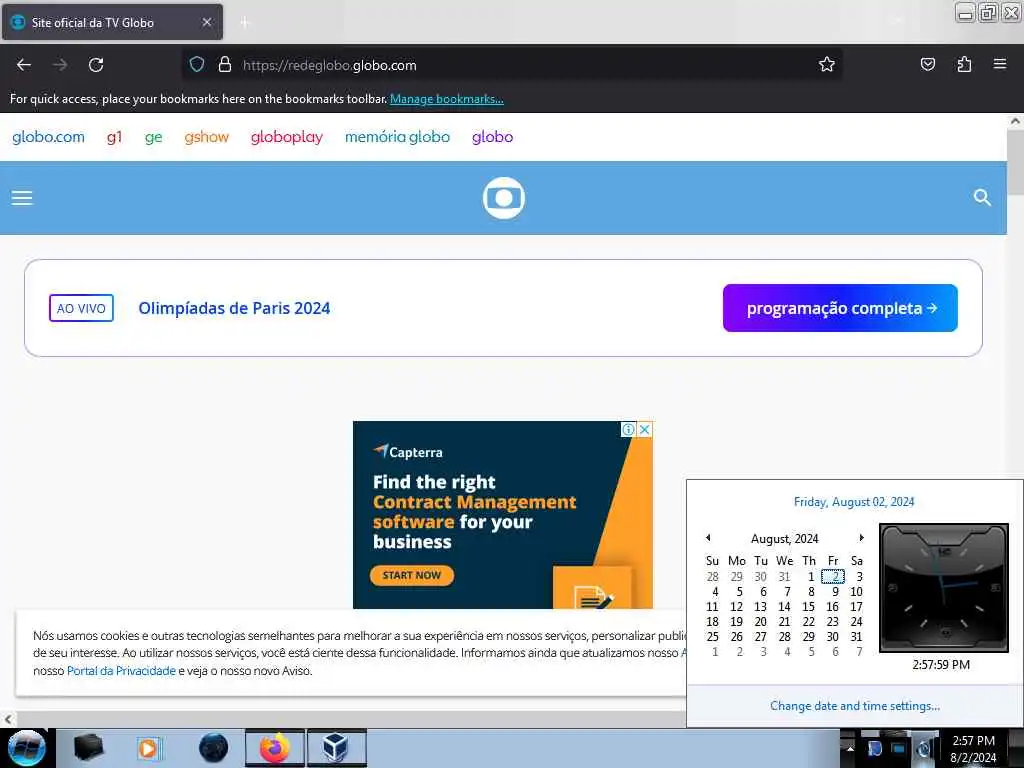Click the site security padlock icon

point(225,65)
